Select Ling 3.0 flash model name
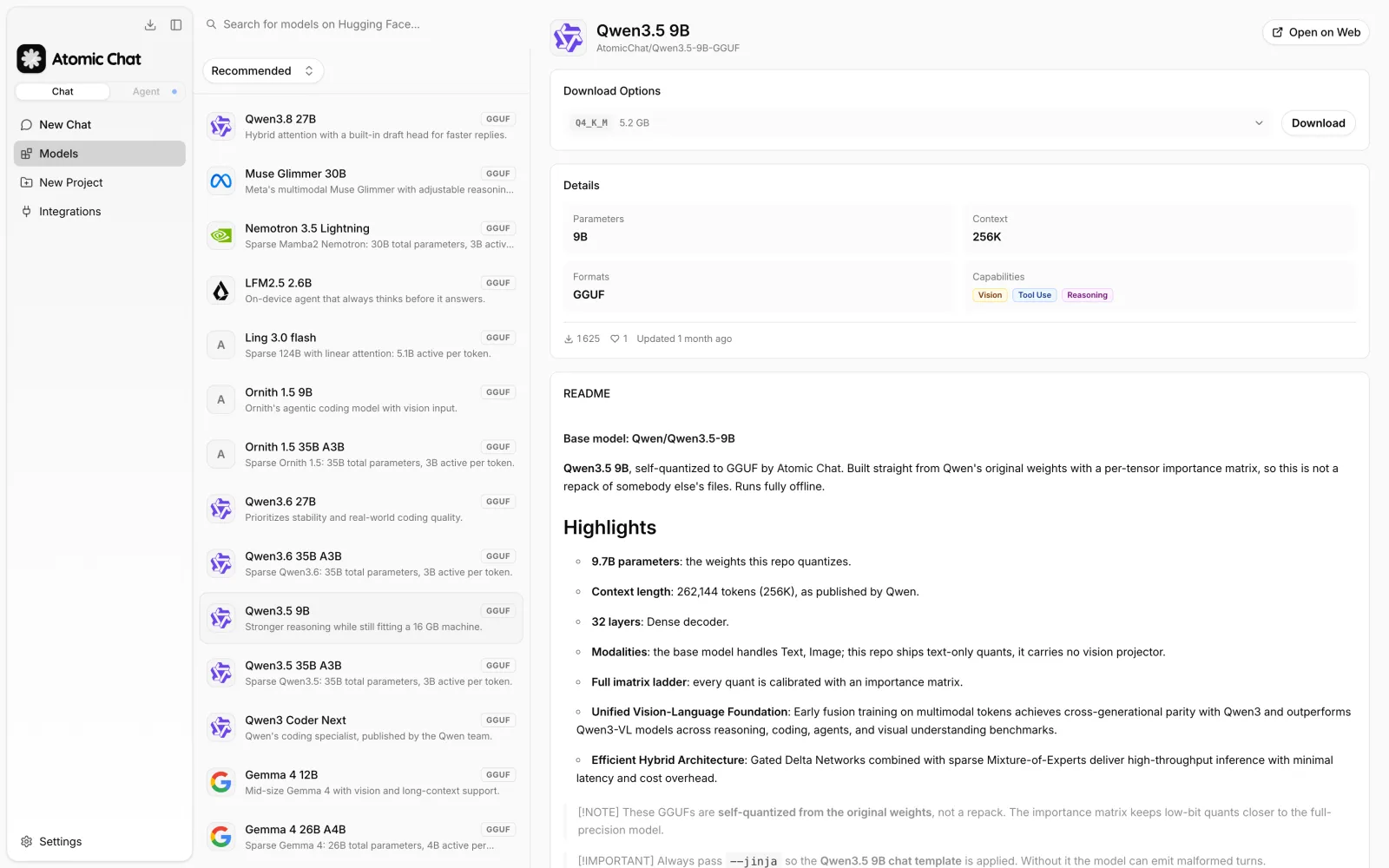Image resolution: width=1389 pixels, height=868 pixels. tap(280, 338)
